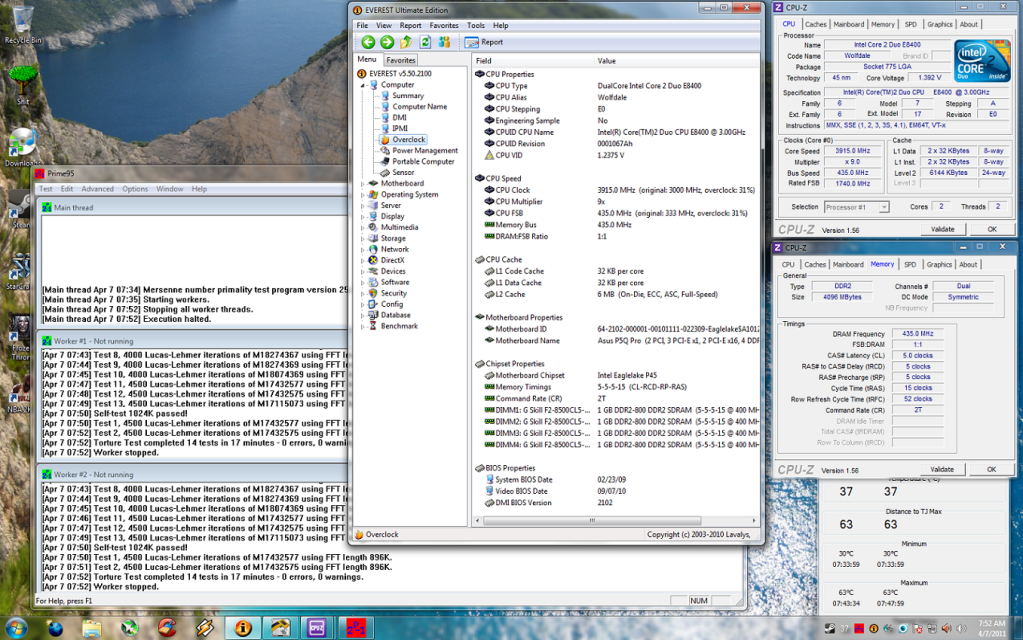The height and width of the screenshot is (640, 1023).
Task: Expand the Operating System tree node
Action: [363, 195]
